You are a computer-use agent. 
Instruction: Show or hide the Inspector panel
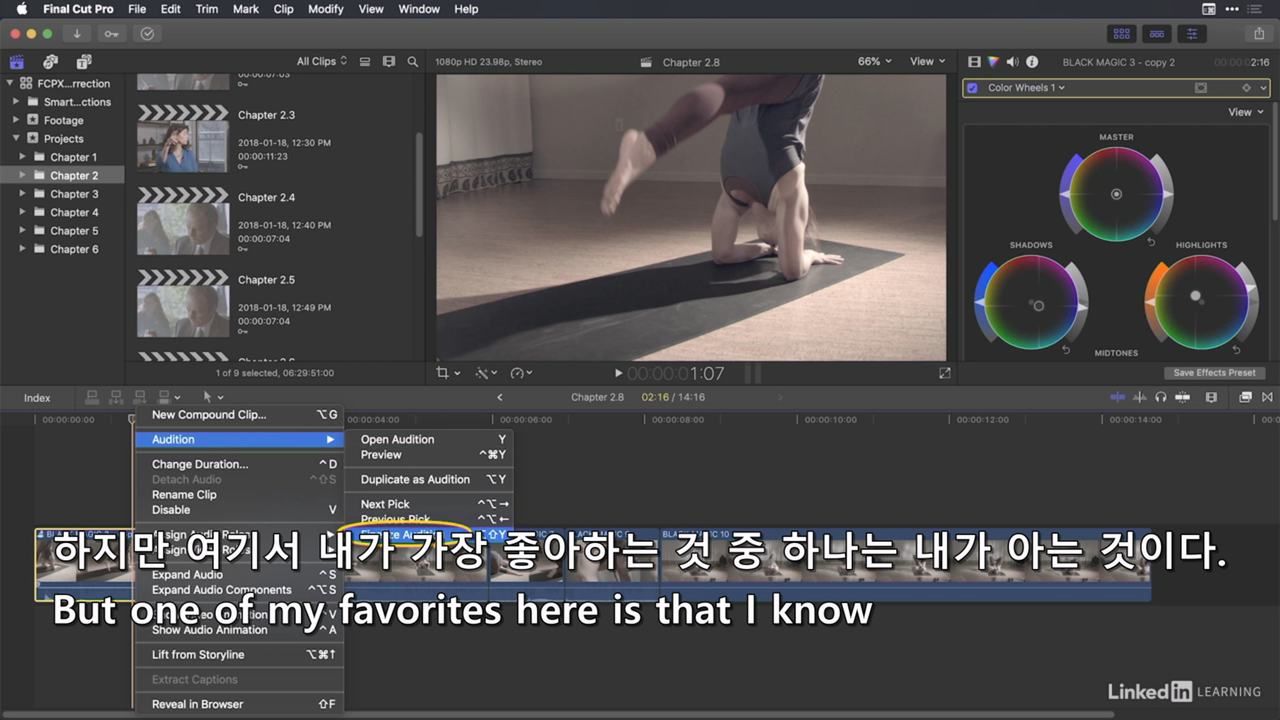pyautogui.click(x=1191, y=34)
